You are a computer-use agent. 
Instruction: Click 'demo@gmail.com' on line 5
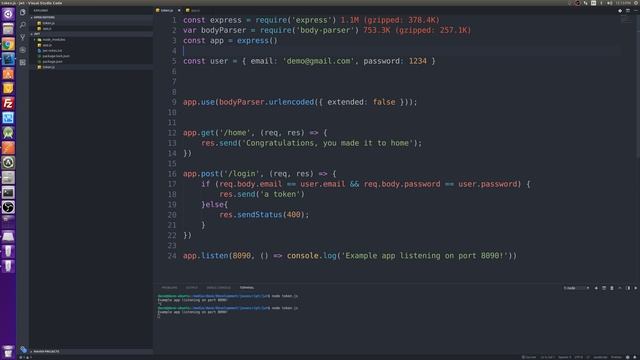coord(318,61)
